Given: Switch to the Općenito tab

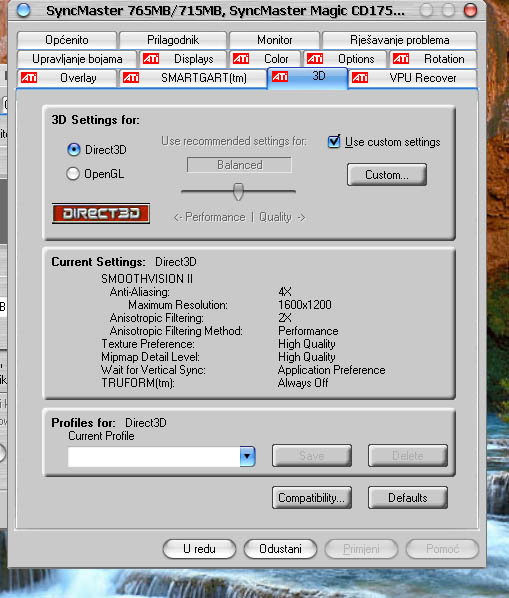Looking at the screenshot, I should tap(67, 40).
